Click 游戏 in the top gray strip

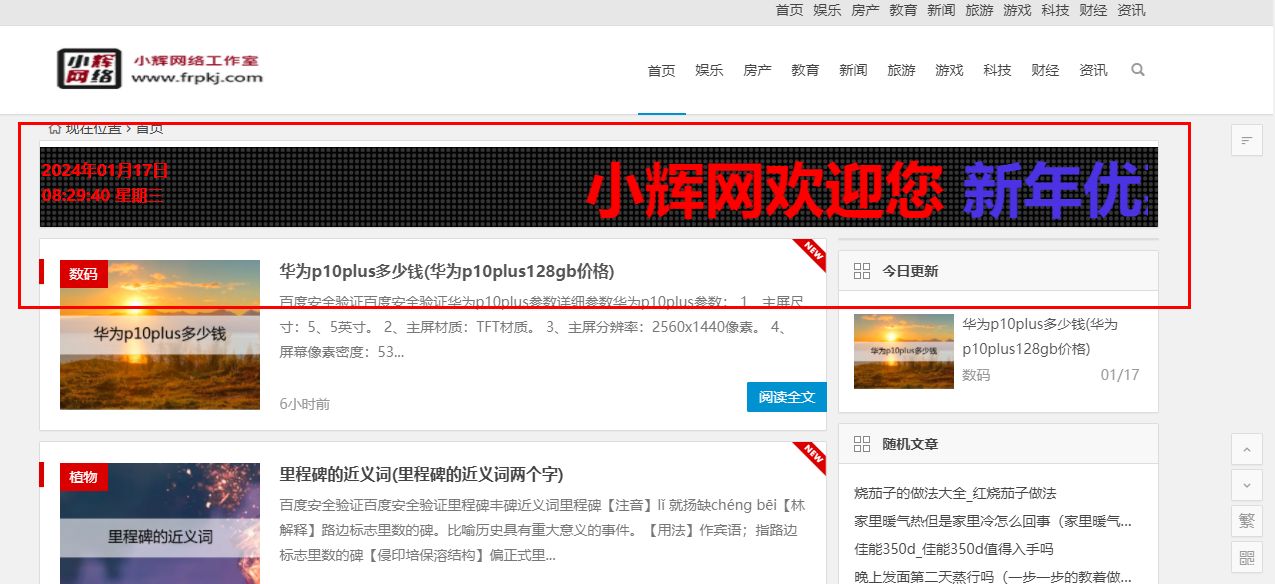tap(1017, 10)
